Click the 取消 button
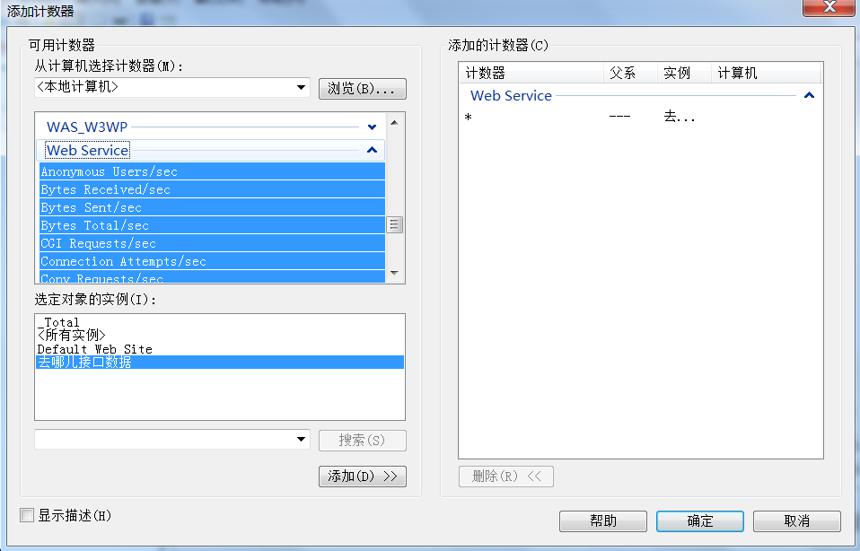Image resolution: width=860 pixels, height=551 pixels. coord(796,521)
